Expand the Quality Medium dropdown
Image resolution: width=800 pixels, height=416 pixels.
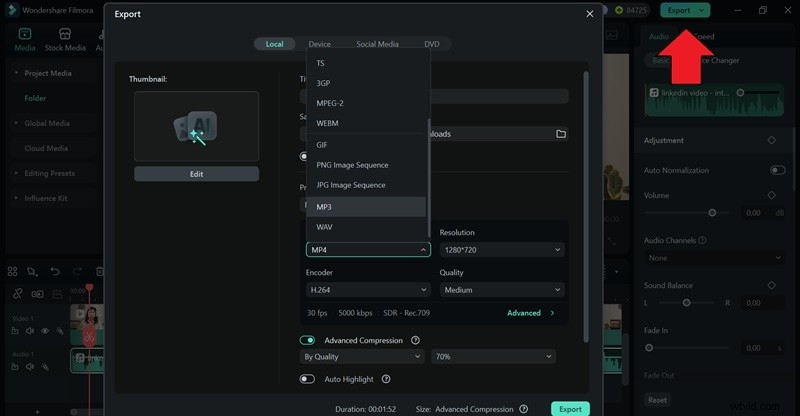tap(501, 290)
